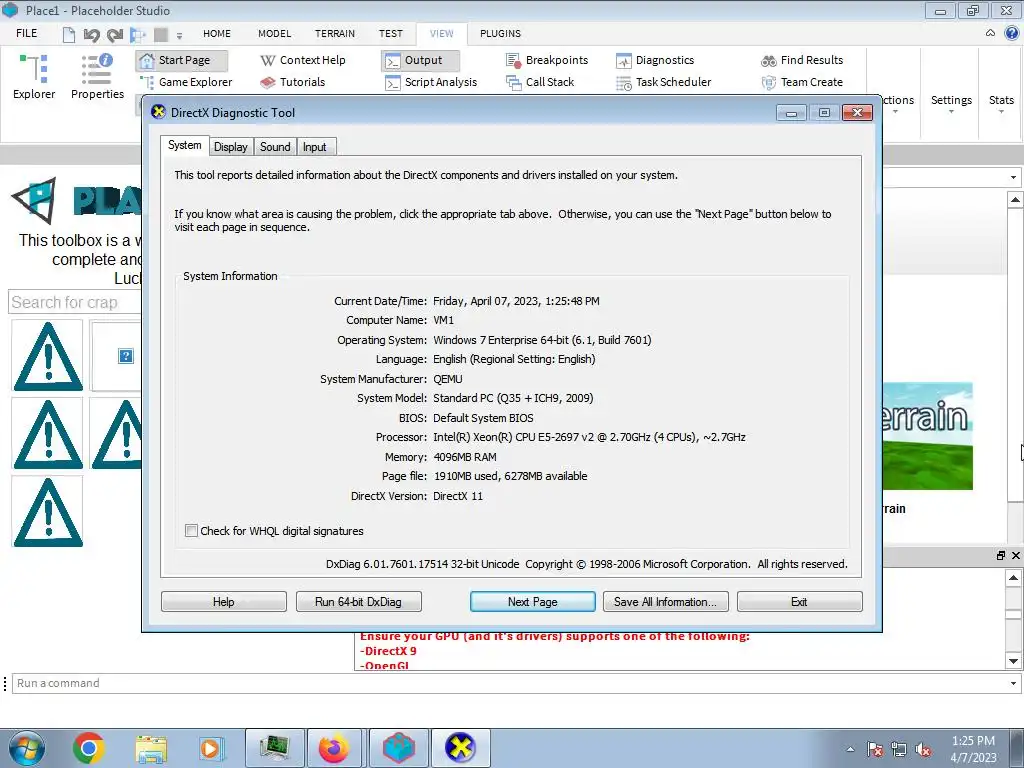This screenshot has height=768, width=1024.
Task: Switch to Placeholder Studio taskbar icon
Action: click(x=399, y=748)
